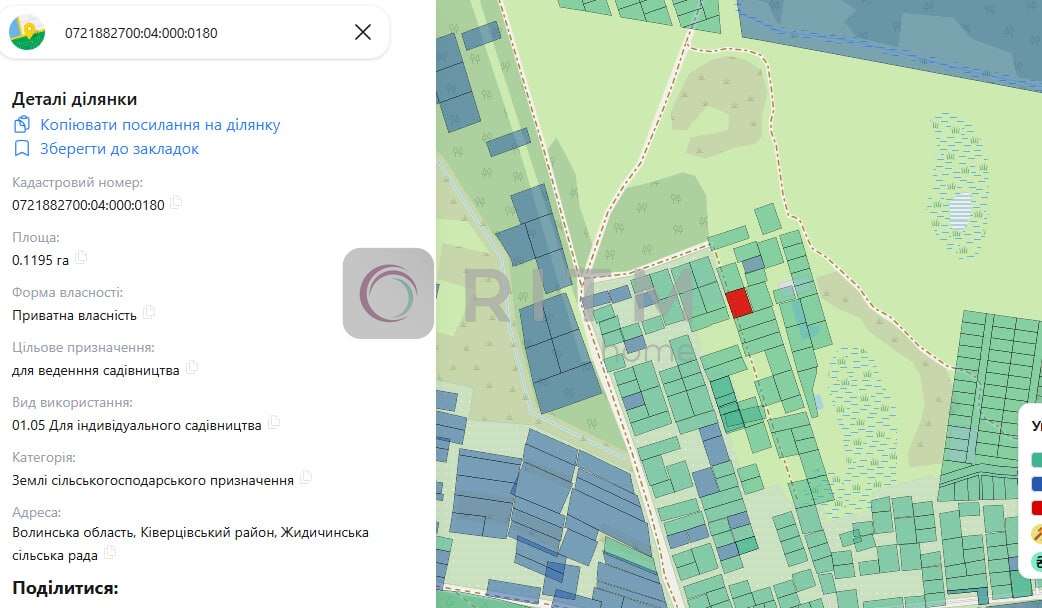
Task: Copy the area value 0.1195 га
Action: (x=82, y=258)
